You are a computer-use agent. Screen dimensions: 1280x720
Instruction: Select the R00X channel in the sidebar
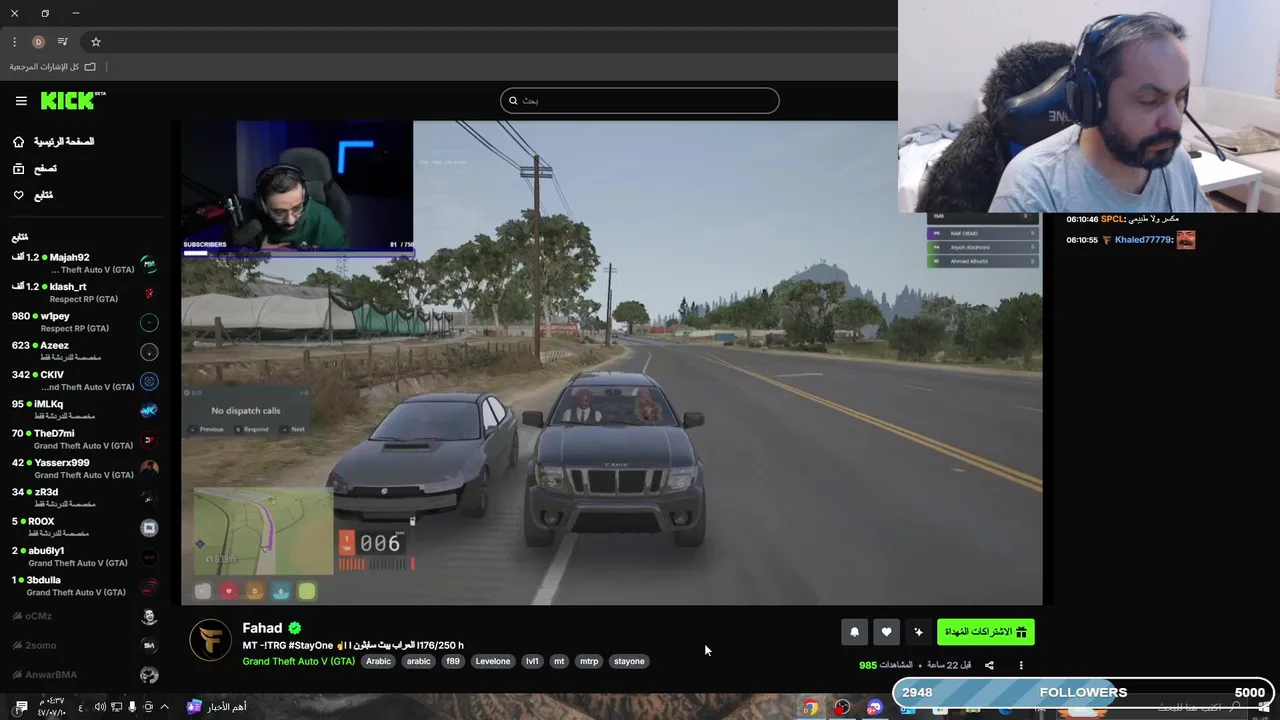click(84, 527)
